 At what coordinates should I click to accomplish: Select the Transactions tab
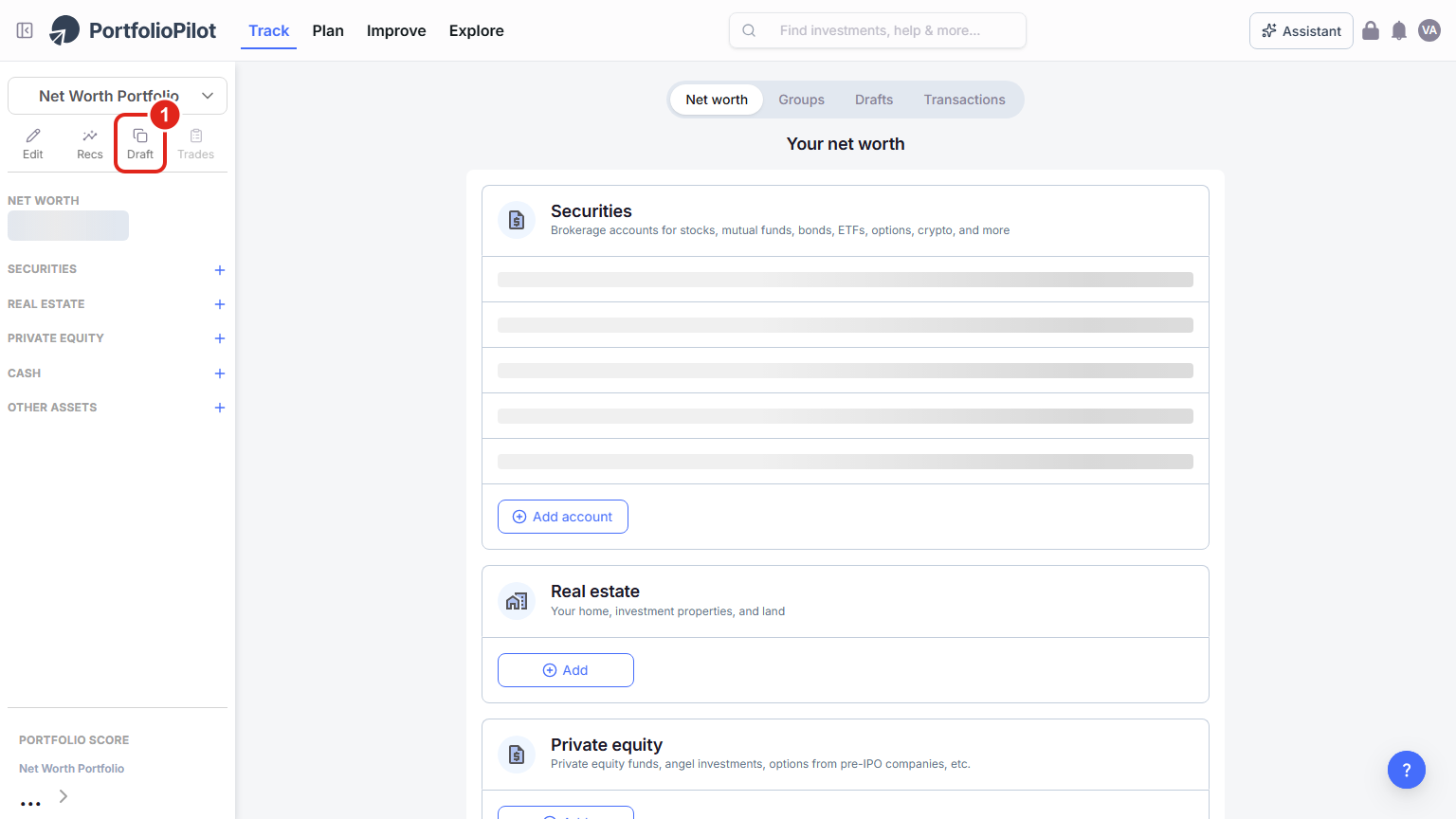point(965,100)
